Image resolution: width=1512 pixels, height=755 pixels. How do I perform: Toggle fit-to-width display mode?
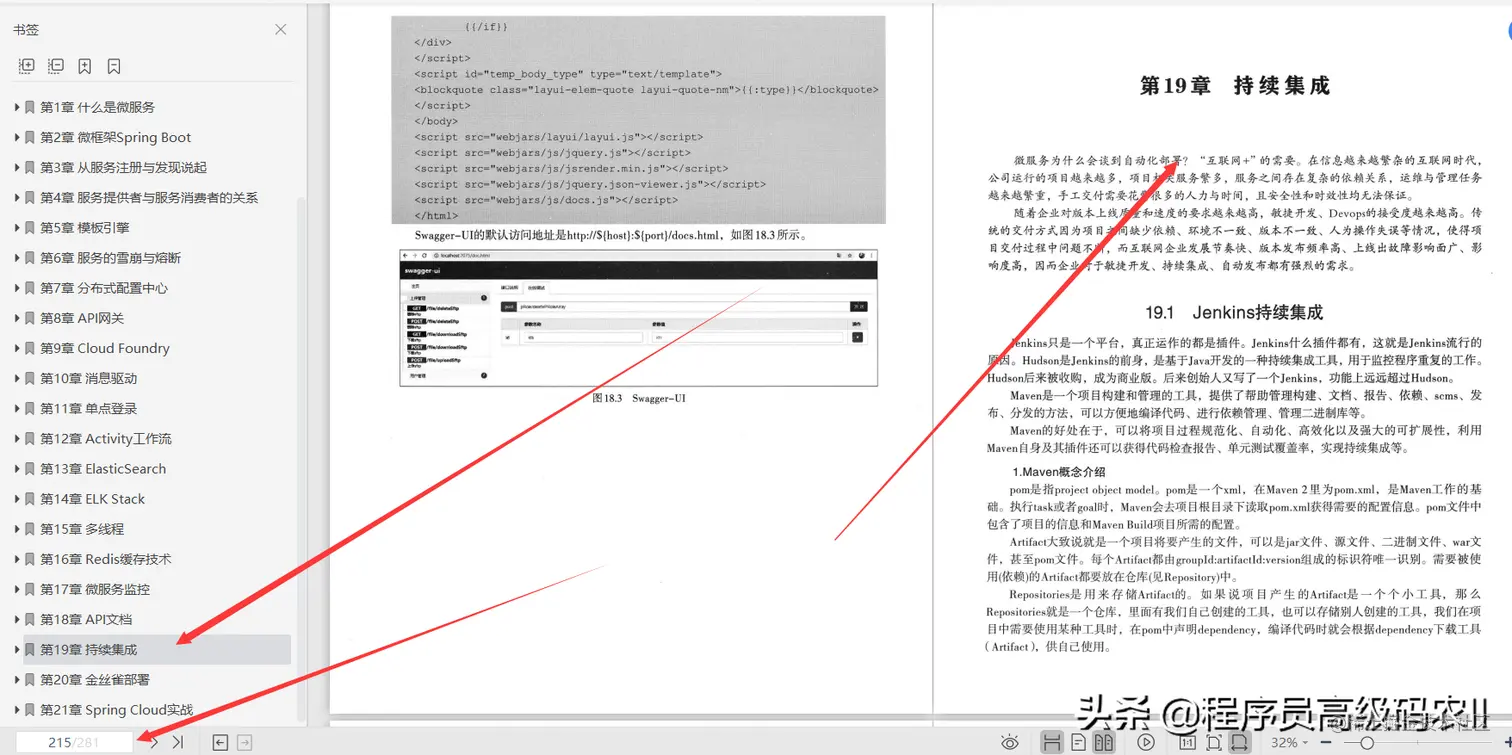pos(1241,741)
